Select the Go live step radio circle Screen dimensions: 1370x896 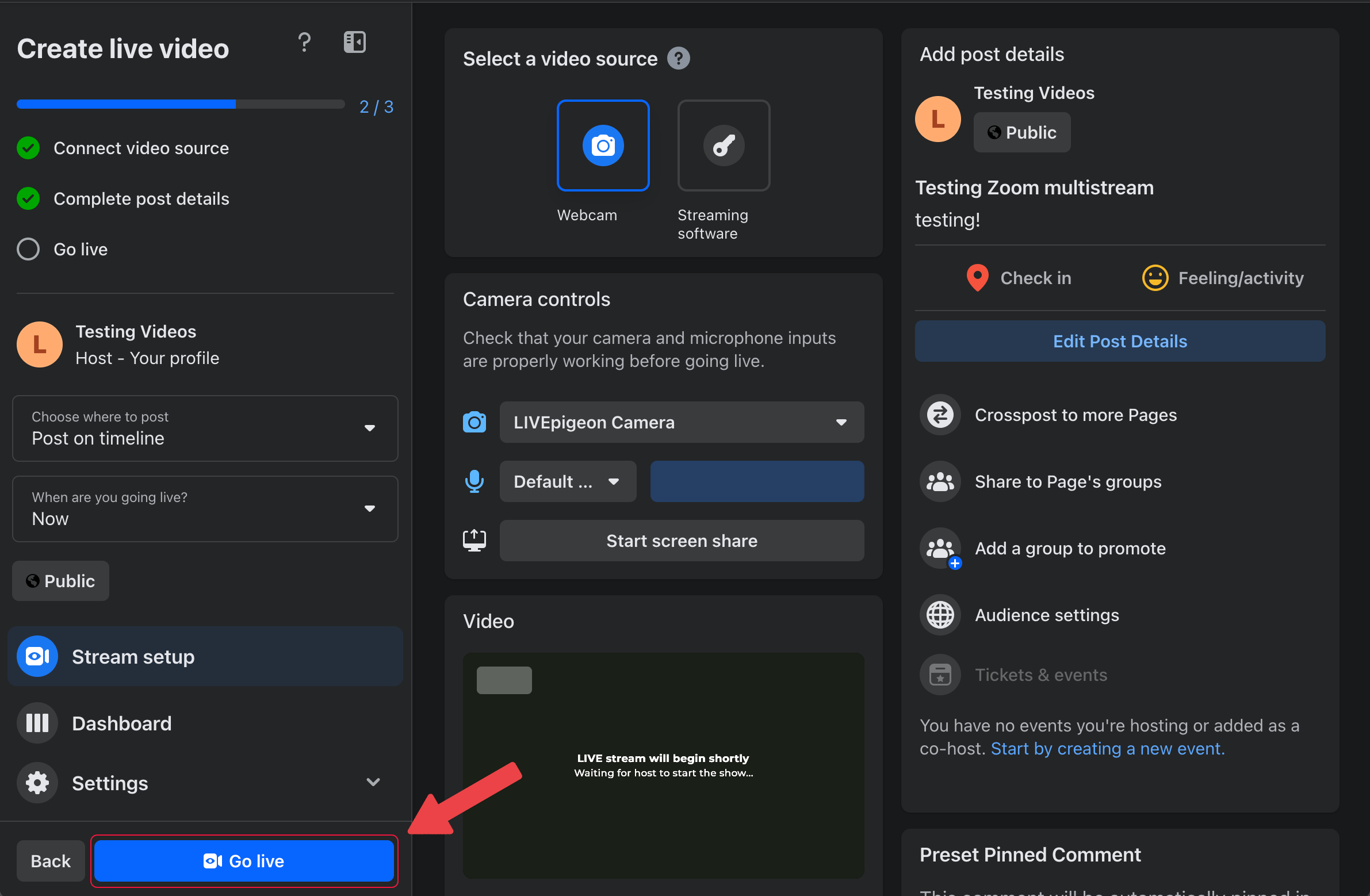28,249
